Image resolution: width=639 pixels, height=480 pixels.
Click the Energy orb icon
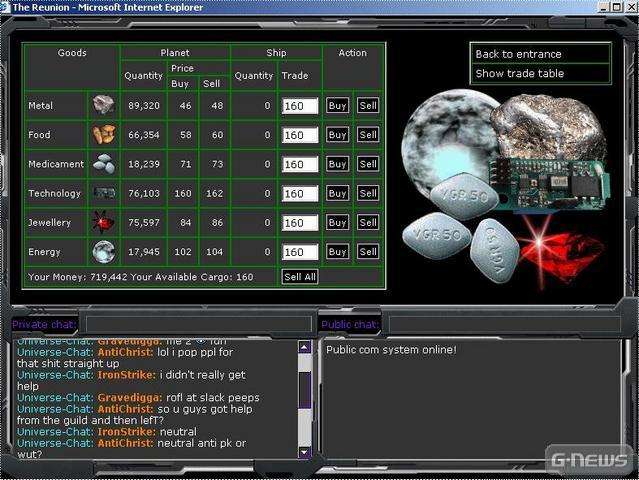pyautogui.click(x=103, y=252)
